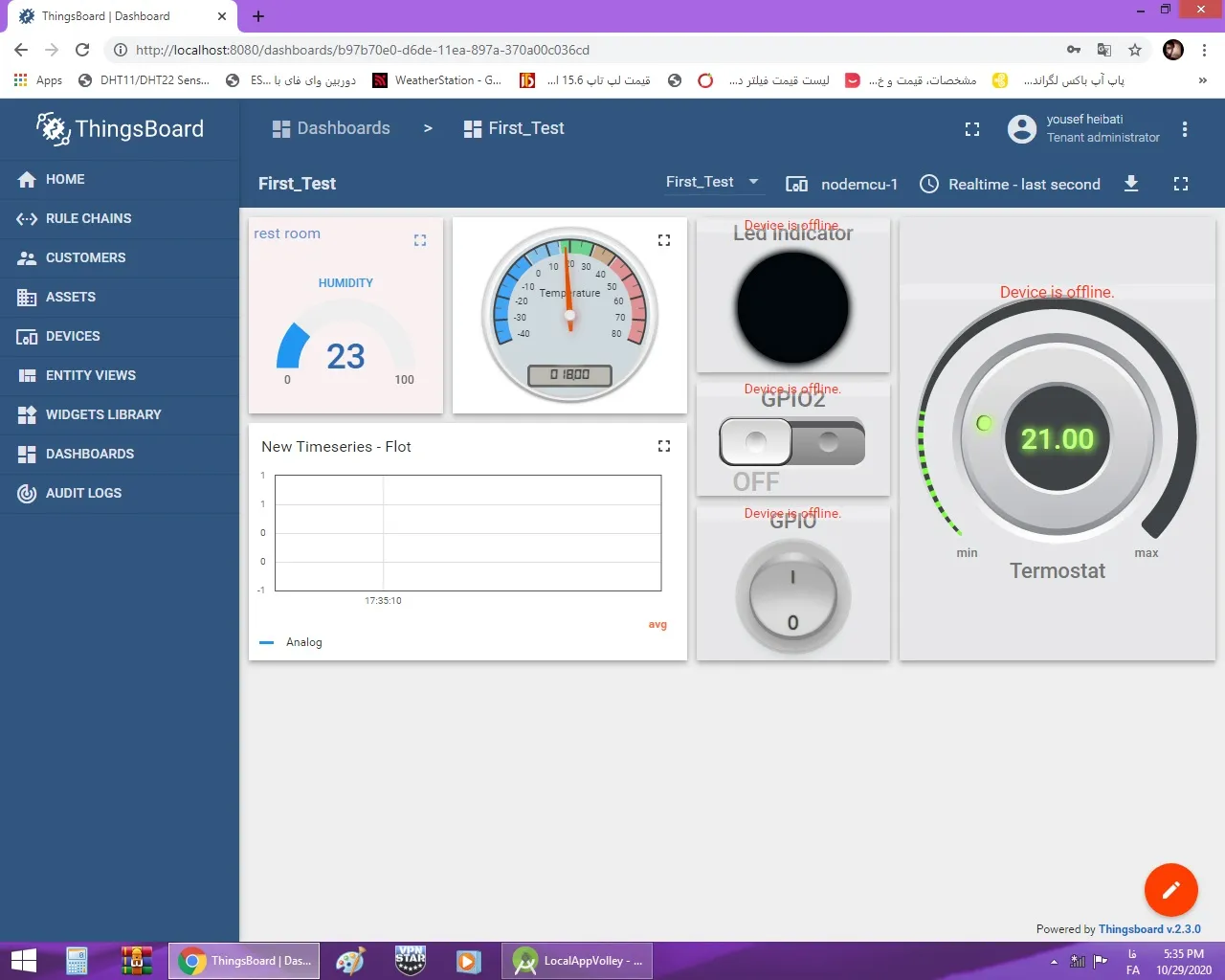Go to Rule Chains in sidebar

88,218
